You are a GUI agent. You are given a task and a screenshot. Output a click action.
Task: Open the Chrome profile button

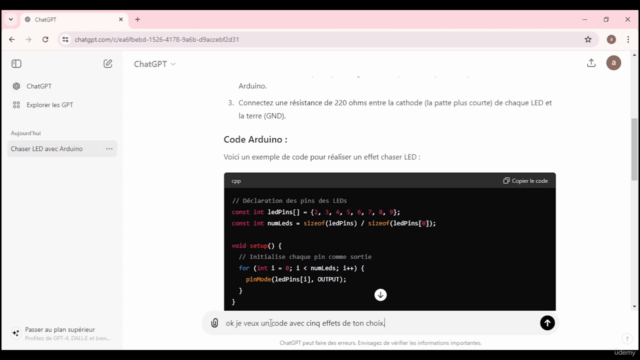(x=611, y=40)
